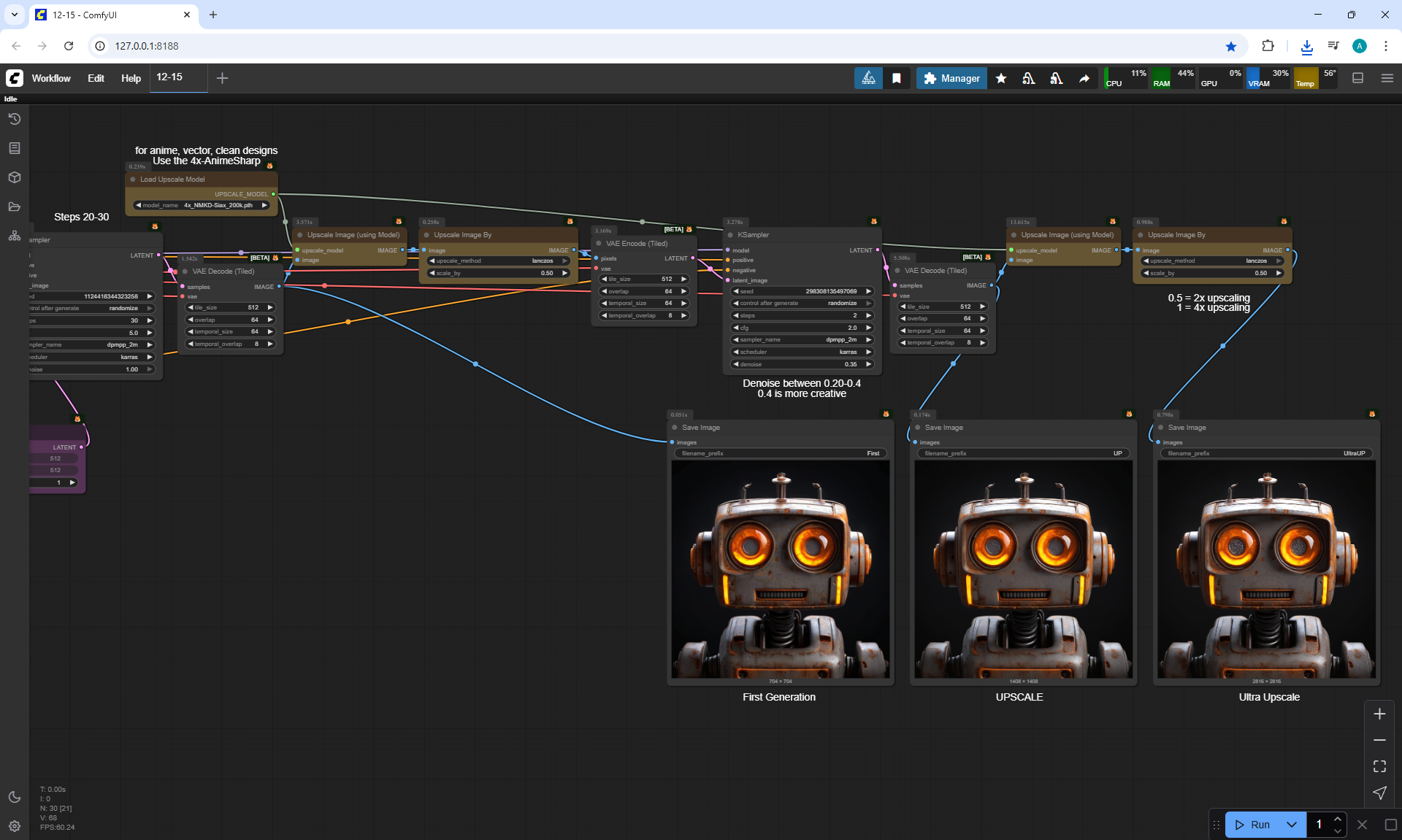Screen dimensions: 1402x840
Task: Expand the Run button dropdown arrow
Action: [1291, 825]
